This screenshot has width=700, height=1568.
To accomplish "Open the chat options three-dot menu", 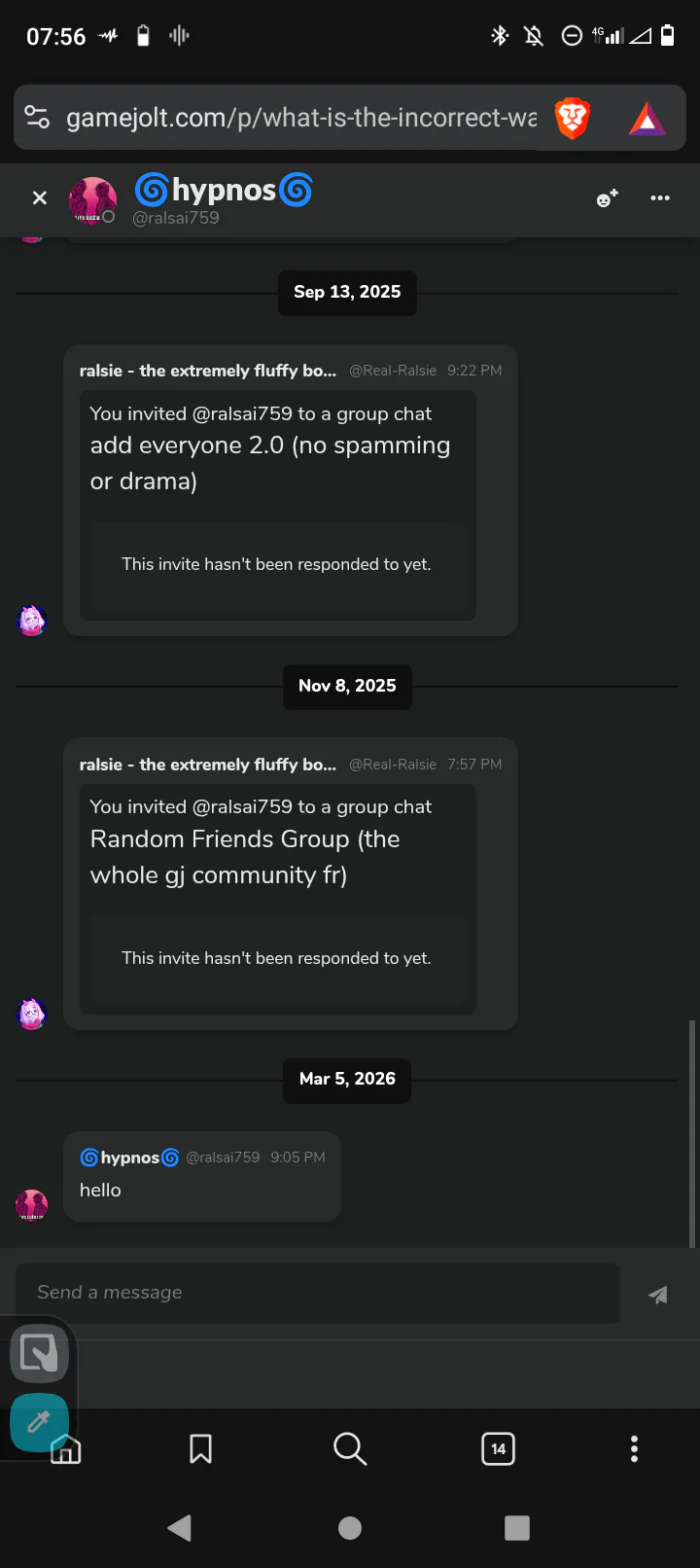I will (x=660, y=198).
